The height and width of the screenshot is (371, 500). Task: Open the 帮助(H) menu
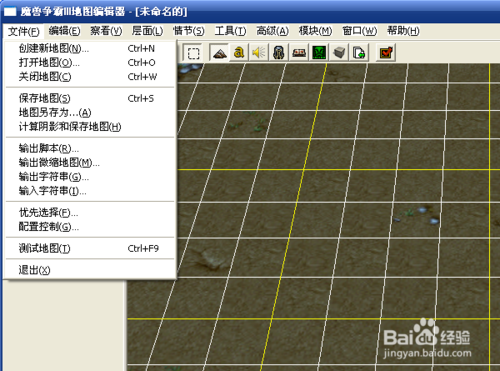[403, 31]
